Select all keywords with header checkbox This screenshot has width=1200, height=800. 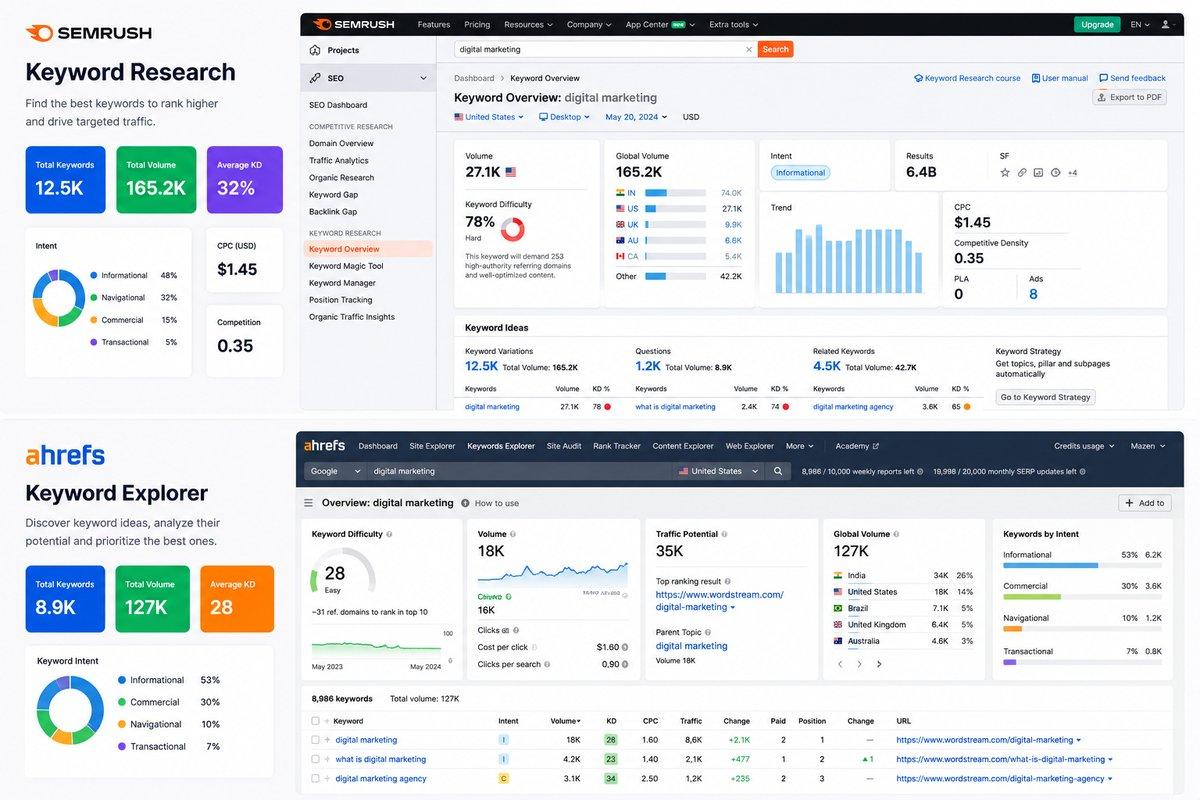coord(315,720)
